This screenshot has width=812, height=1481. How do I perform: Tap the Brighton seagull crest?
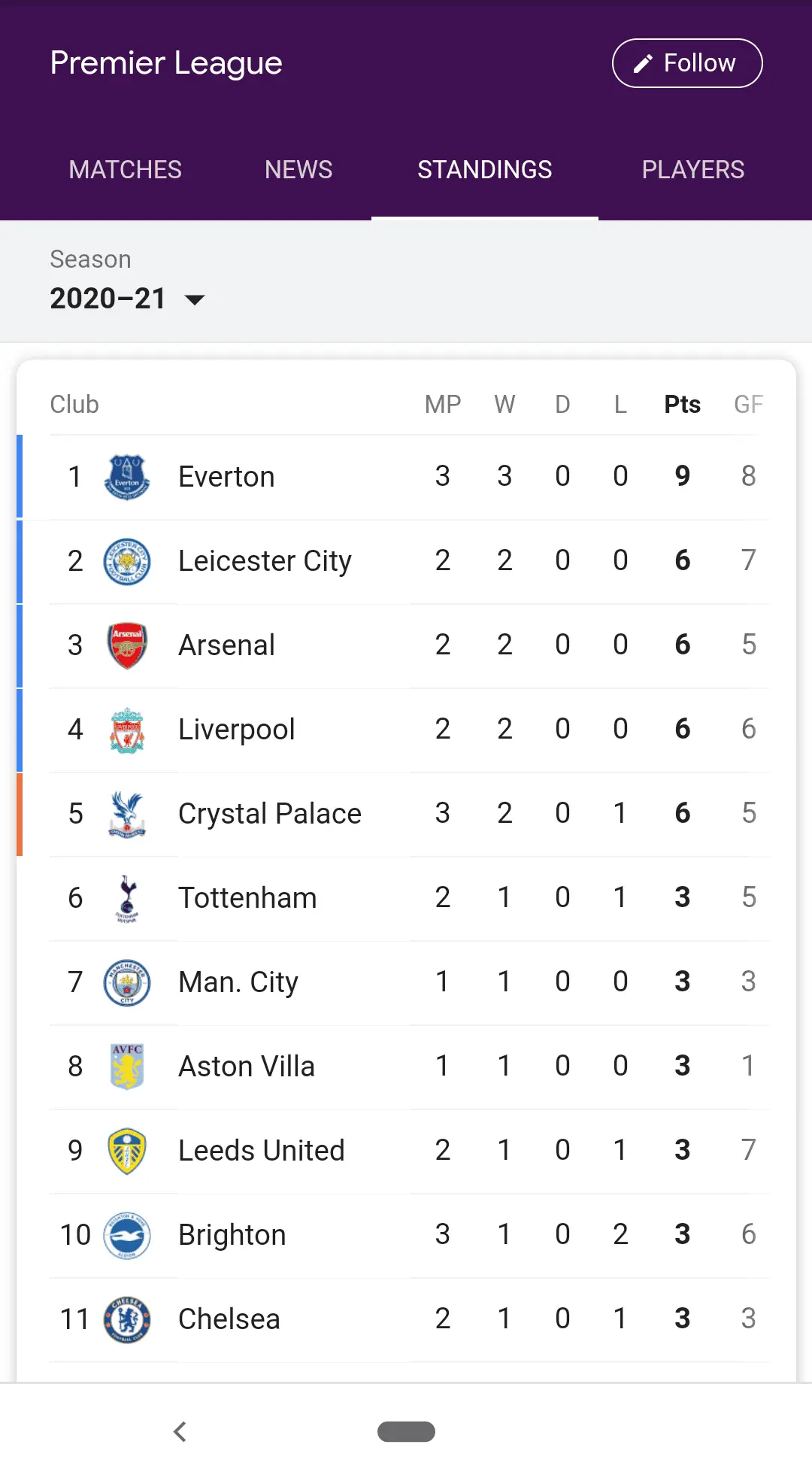(126, 1235)
